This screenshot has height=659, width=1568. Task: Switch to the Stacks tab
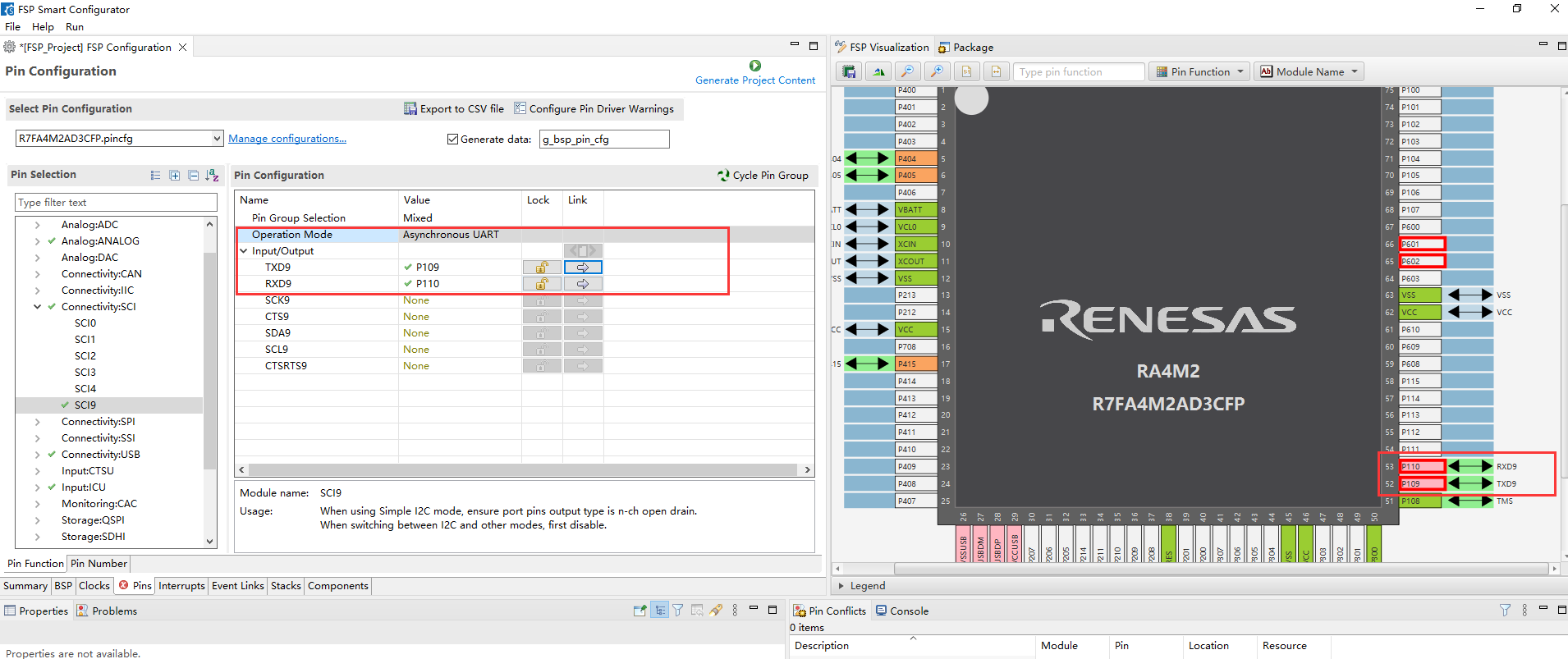coord(286,585)
